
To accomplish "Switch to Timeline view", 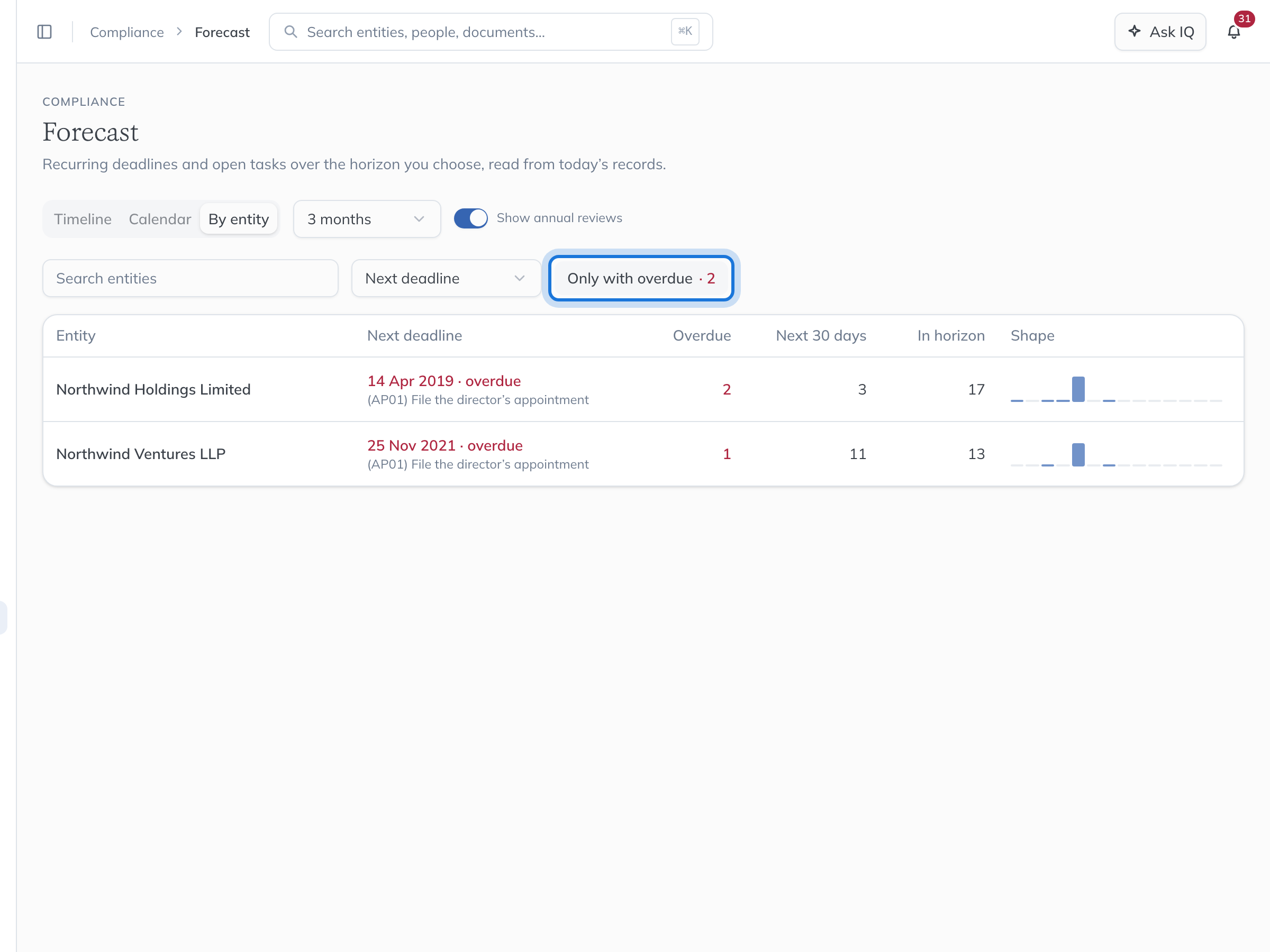I will click(83, 218).
